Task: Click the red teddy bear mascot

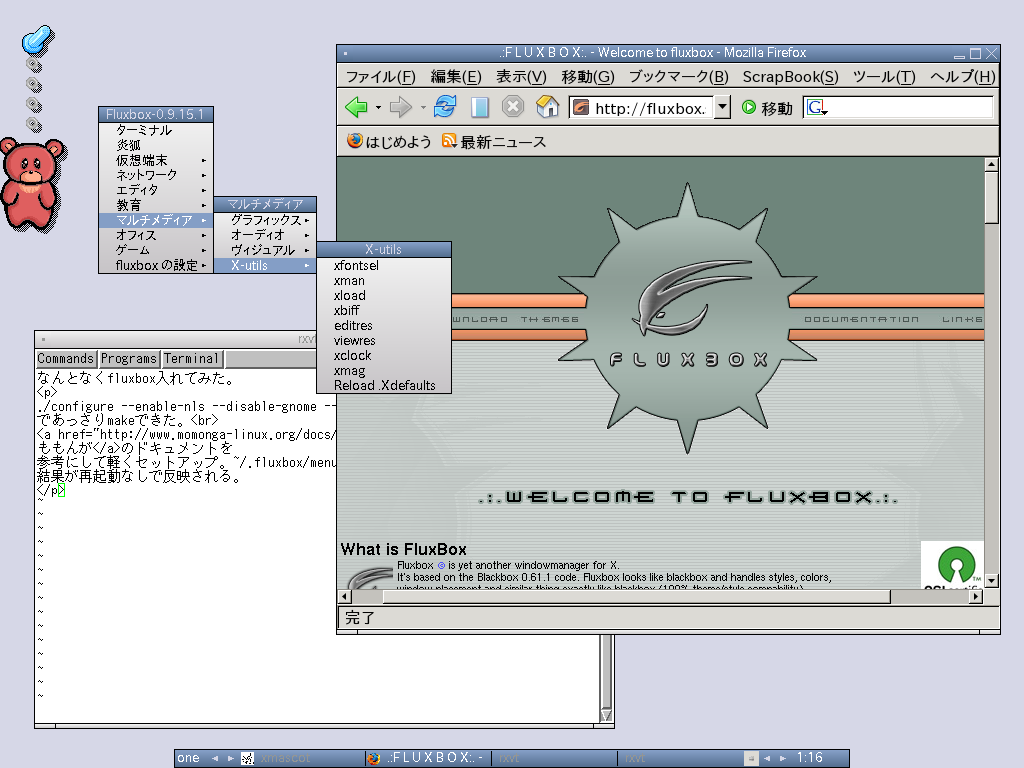Action: click(32, 184)
